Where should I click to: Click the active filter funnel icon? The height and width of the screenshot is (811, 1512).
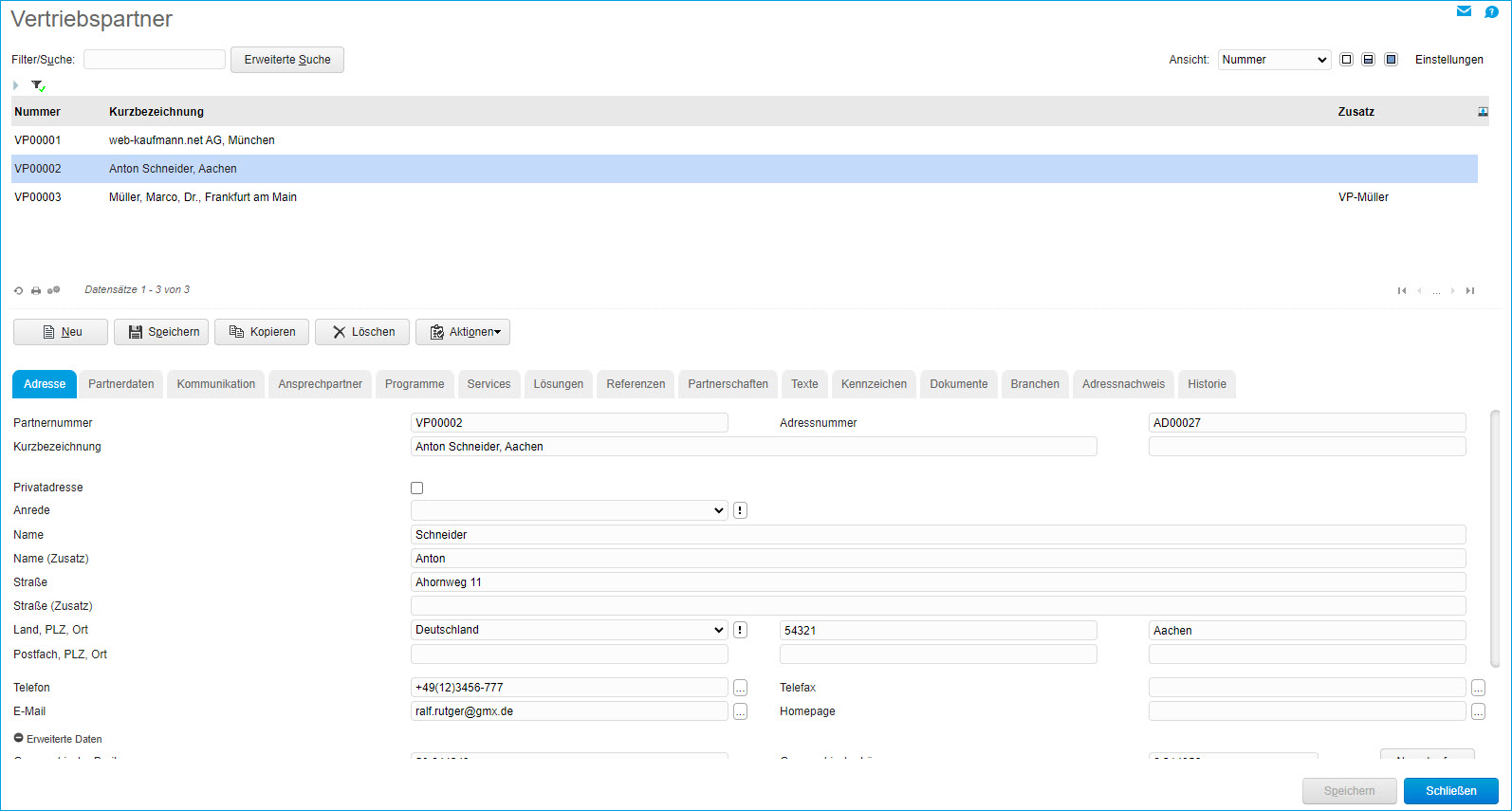click(38, 85)
